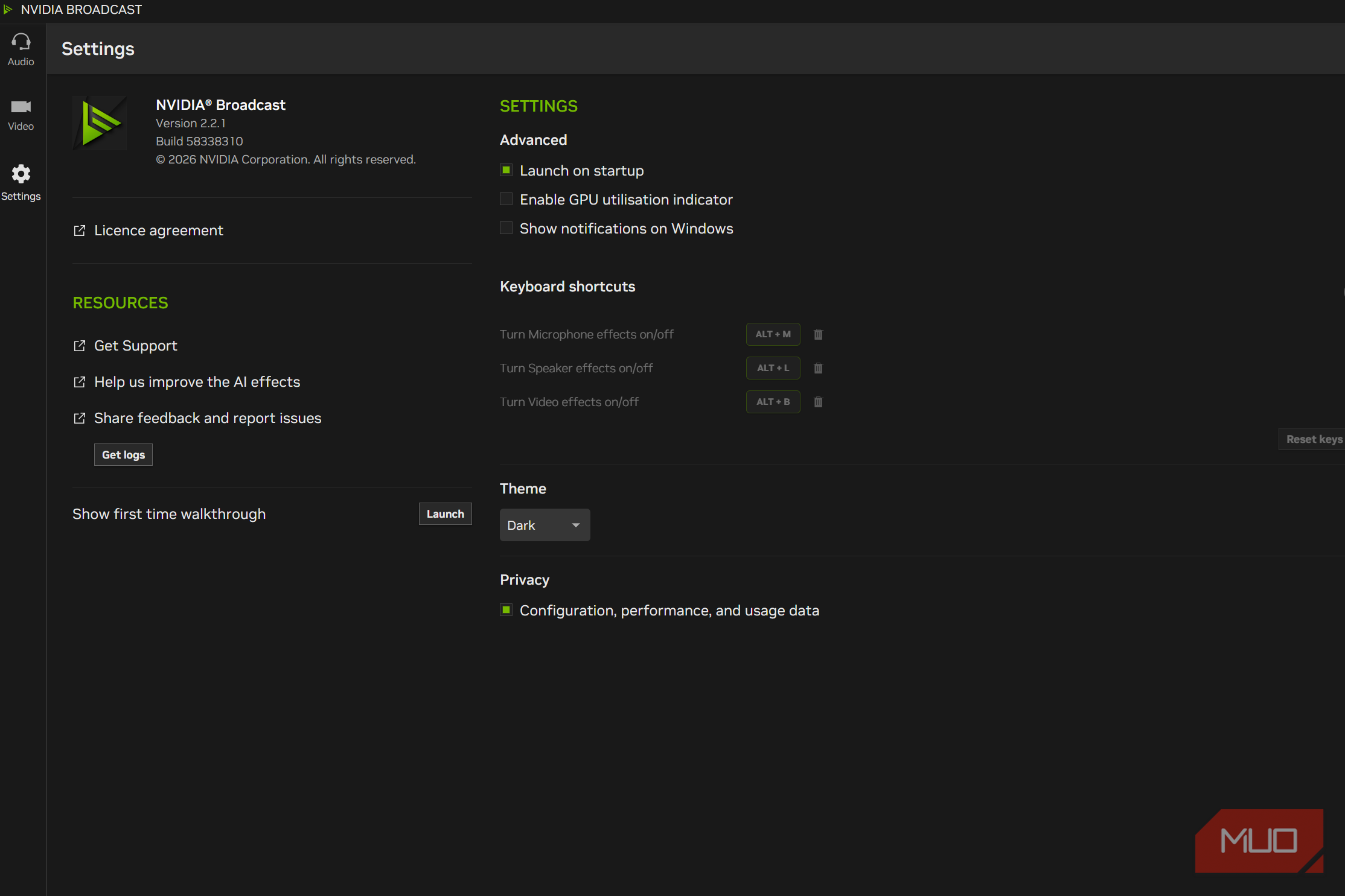The width and height of the screenshot is (1345, 896).
Task: Edit the ALT + M shortcut key field
Action: click(773, 334)
